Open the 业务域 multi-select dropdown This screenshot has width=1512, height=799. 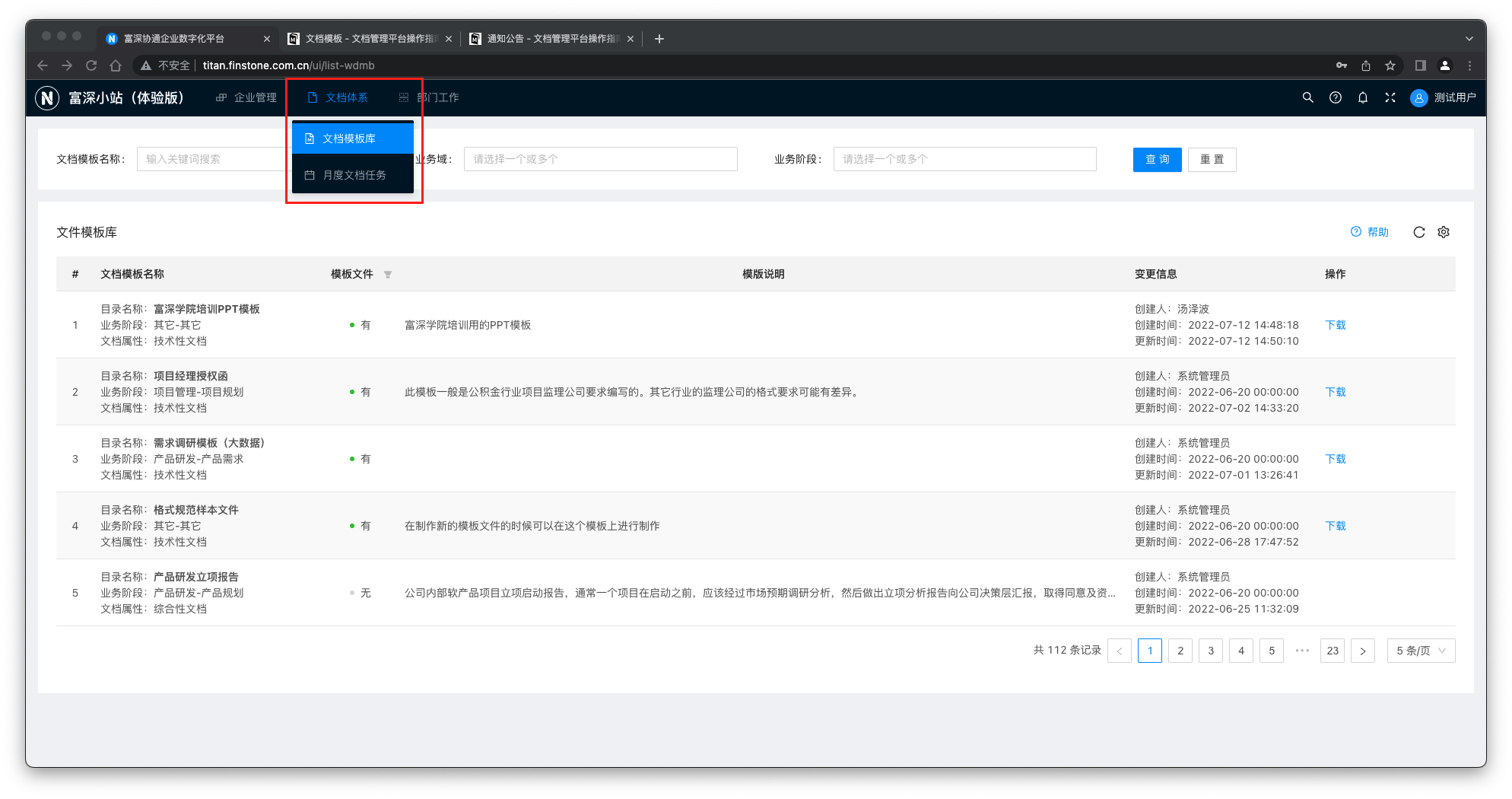click(x=601, y=159)
